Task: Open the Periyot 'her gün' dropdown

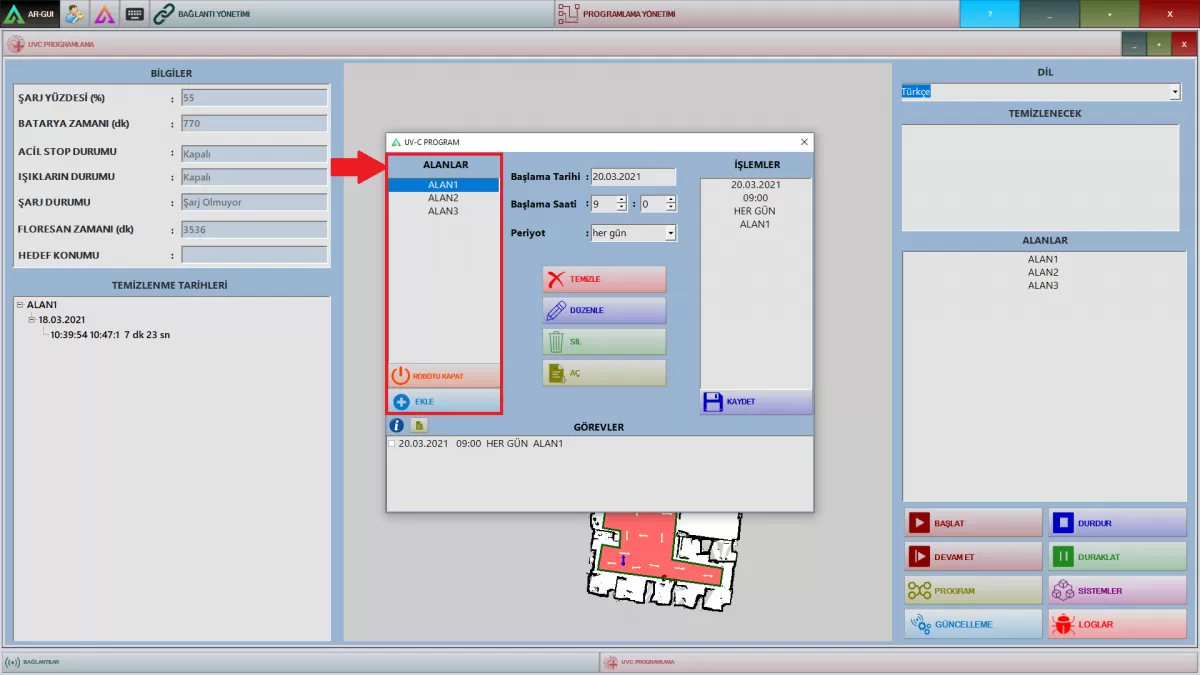Action: click(670, 233)
